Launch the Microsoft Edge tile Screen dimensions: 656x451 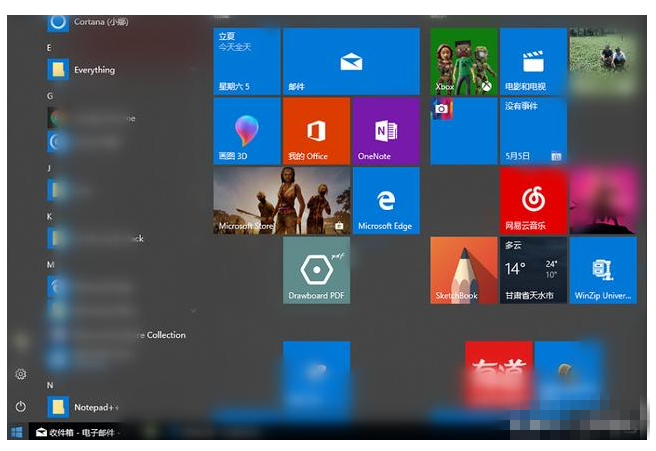[386, 201]
